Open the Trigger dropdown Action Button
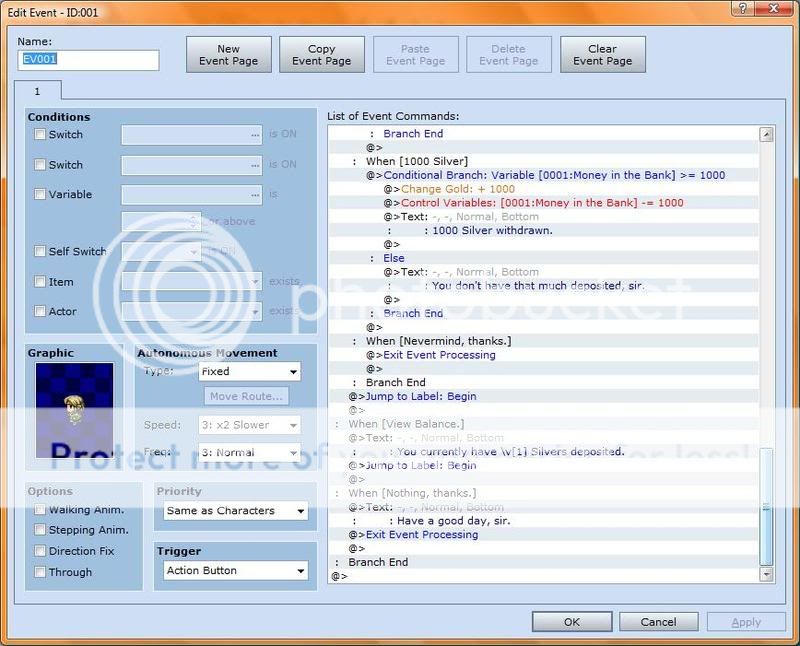 236,571
